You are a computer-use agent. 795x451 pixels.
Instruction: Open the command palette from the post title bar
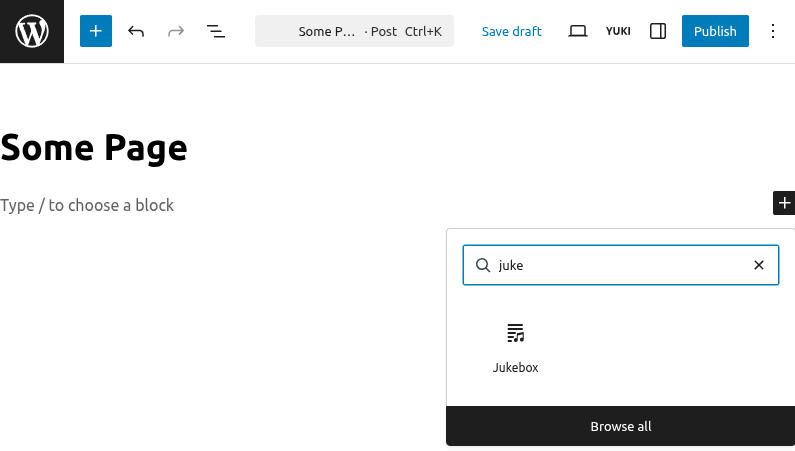354,31
